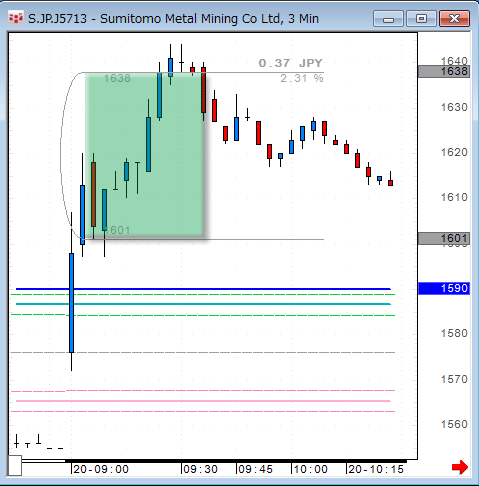The image size is (479, 486).
Task: Click the 0.37 JPY measurement label
Action: point(290,63)
